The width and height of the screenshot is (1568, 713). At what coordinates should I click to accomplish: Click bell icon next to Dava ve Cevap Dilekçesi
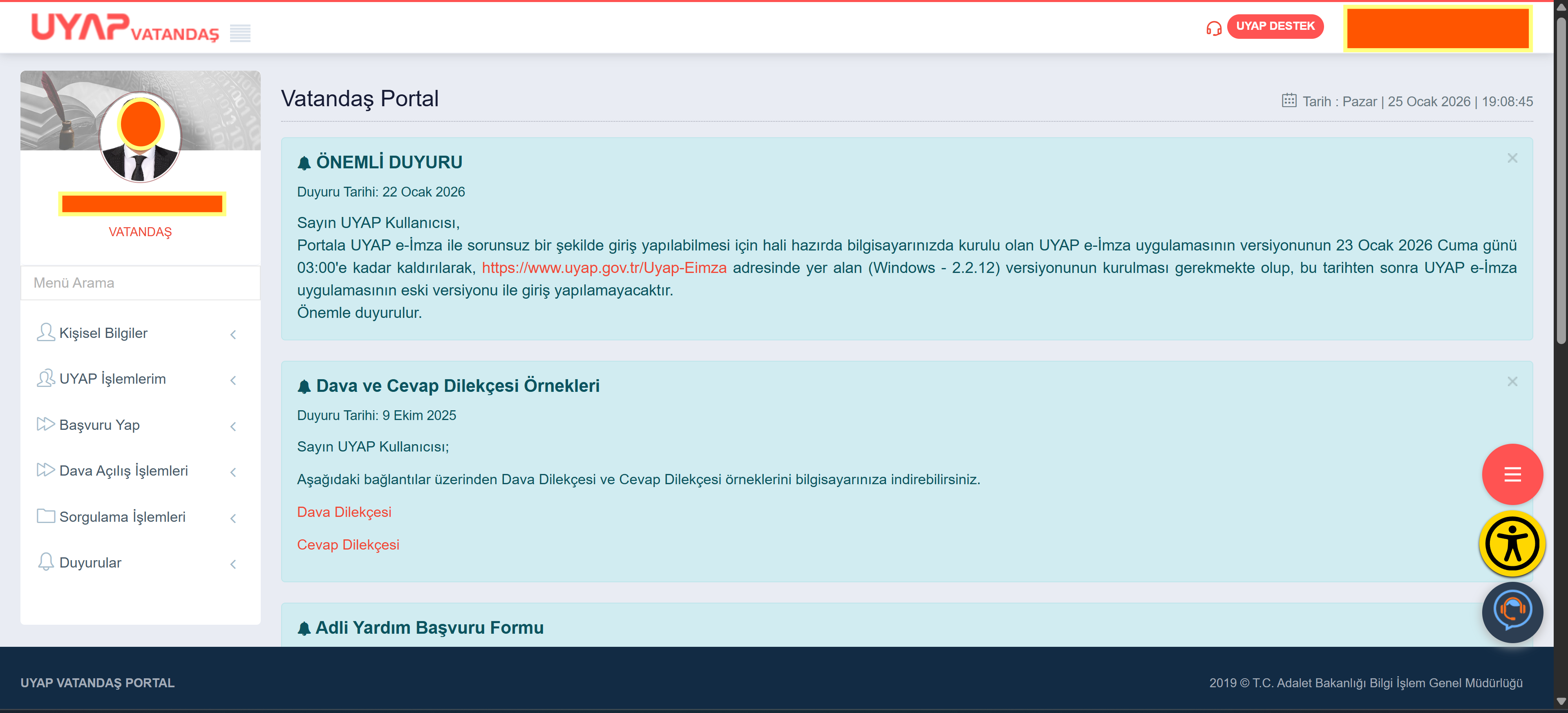click(304, 386)
